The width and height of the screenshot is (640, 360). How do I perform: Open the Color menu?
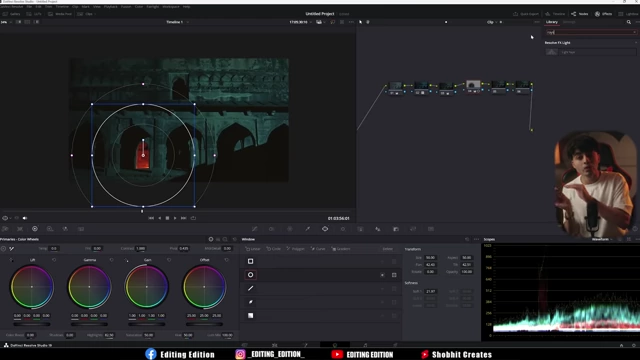coord(139,7)
